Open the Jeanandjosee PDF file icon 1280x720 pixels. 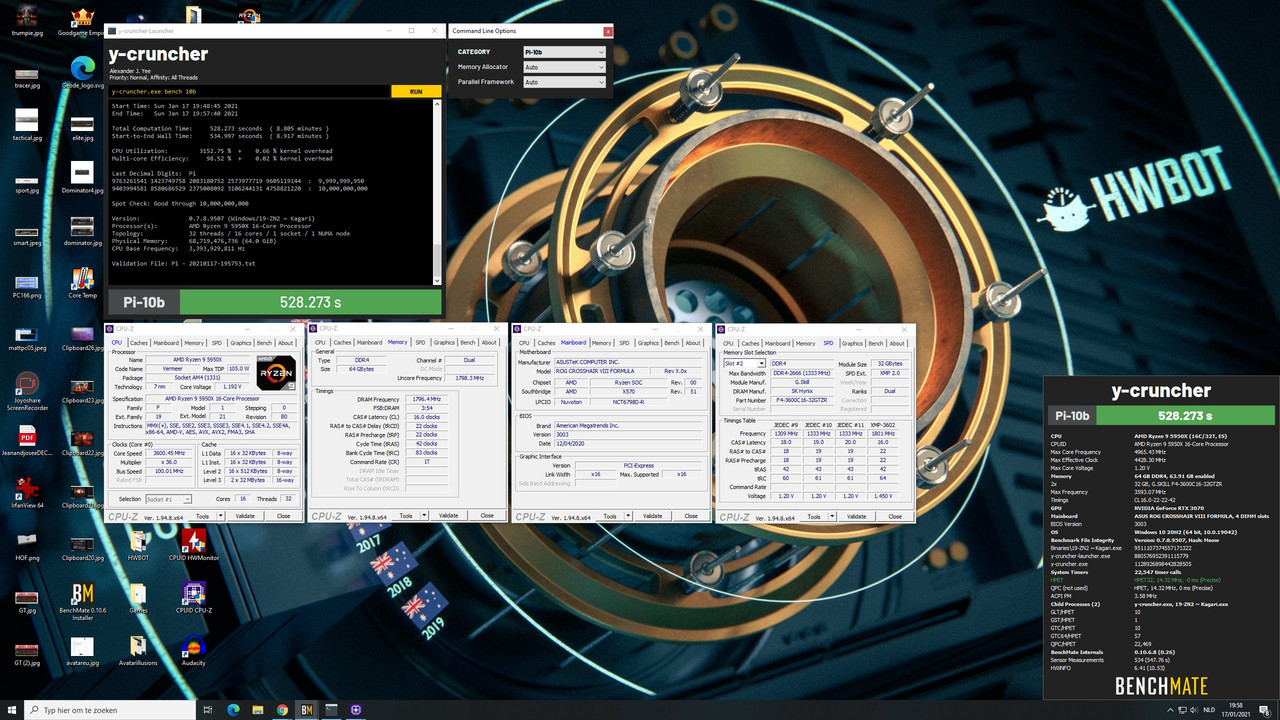tap(27, 440)
